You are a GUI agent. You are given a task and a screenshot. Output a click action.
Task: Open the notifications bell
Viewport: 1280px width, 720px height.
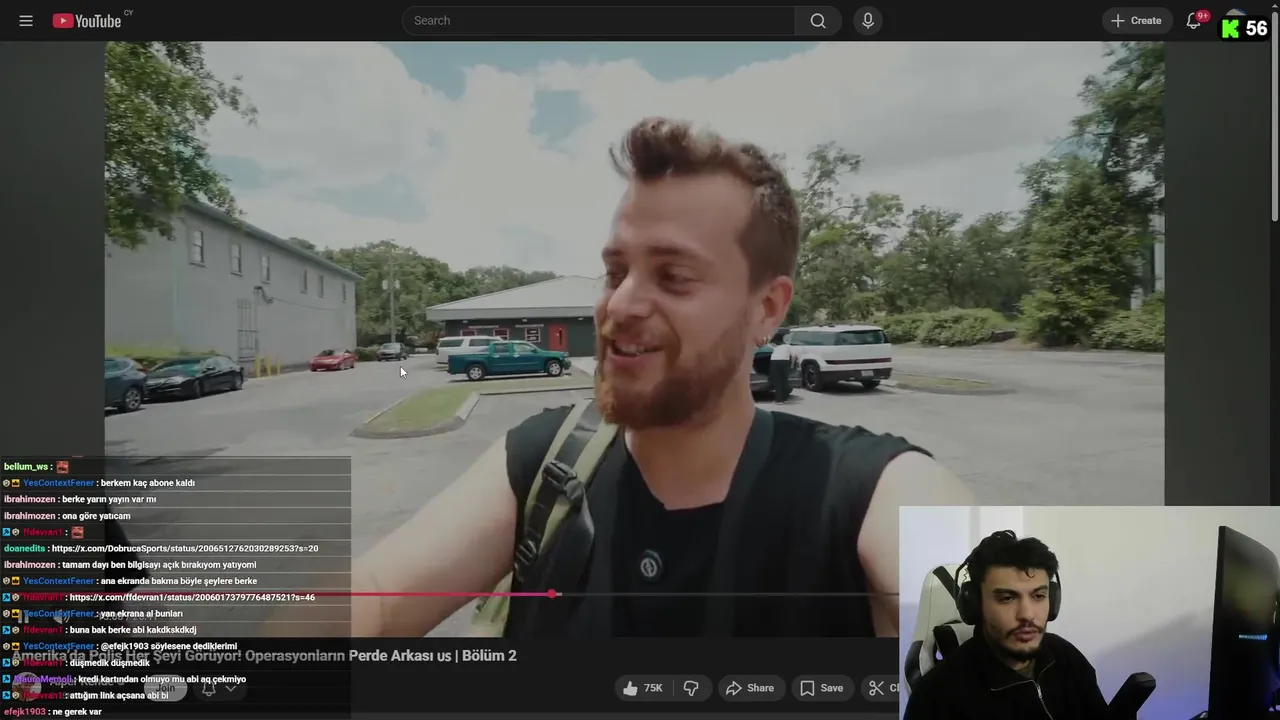coord(1193,21)
